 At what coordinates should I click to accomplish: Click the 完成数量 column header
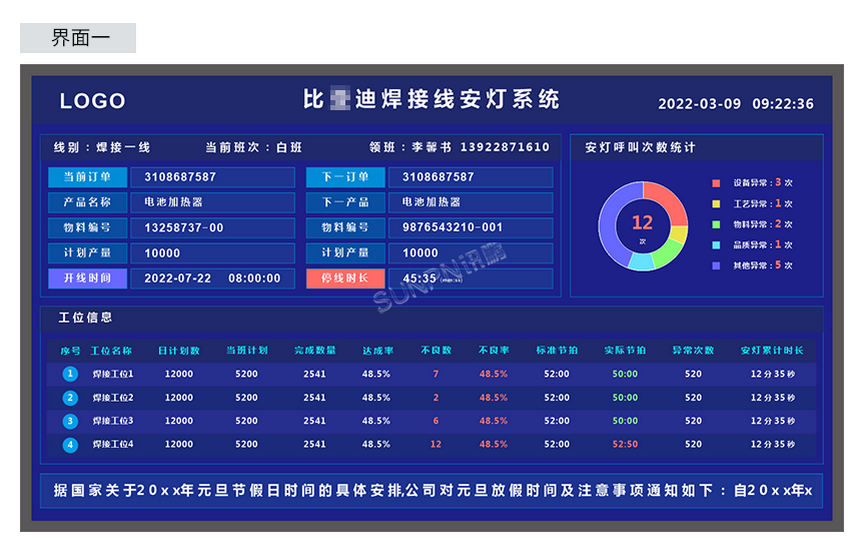point(315,350)
